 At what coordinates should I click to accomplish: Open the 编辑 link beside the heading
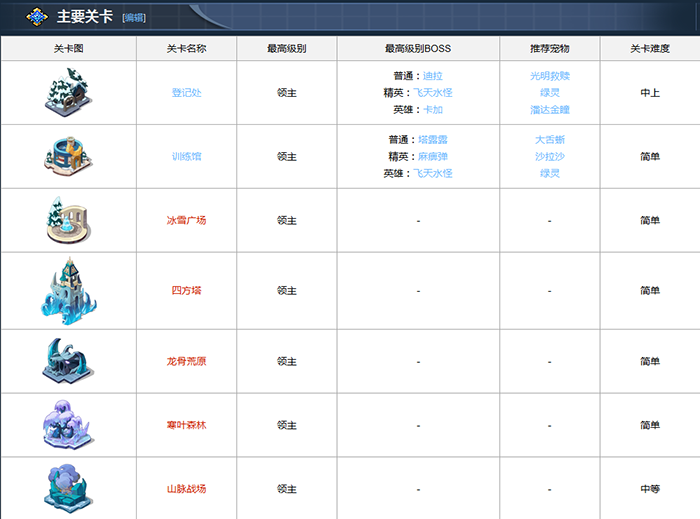tap(133, 18)
